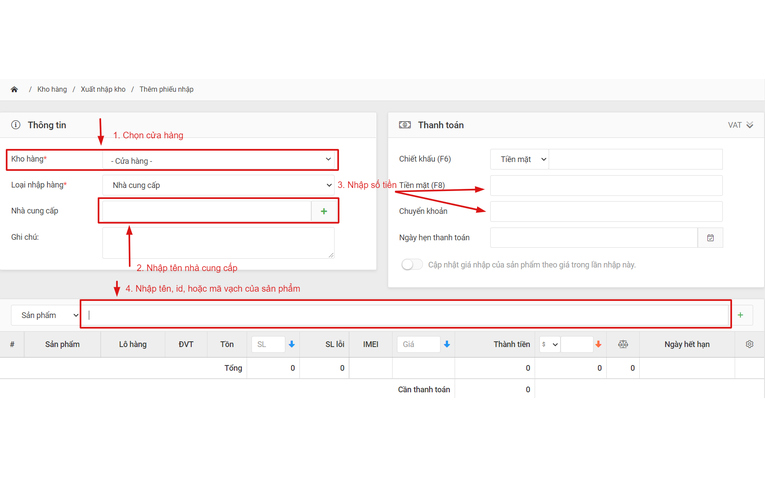765x478 pixels.
Task: Click the Tồn column header
Action: [x=227, y=344]
